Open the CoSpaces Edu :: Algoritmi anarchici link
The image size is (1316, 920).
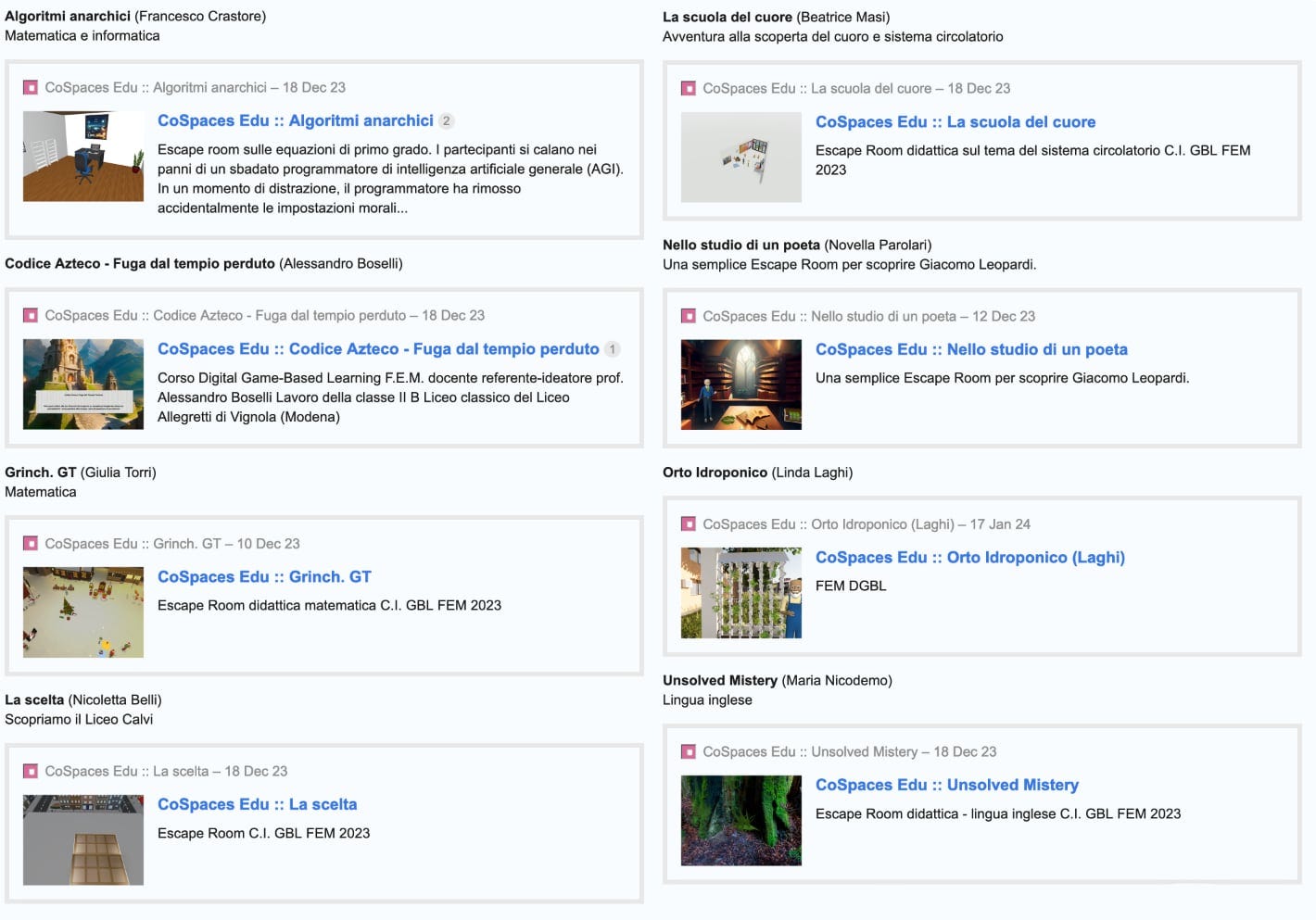(296, 120)
